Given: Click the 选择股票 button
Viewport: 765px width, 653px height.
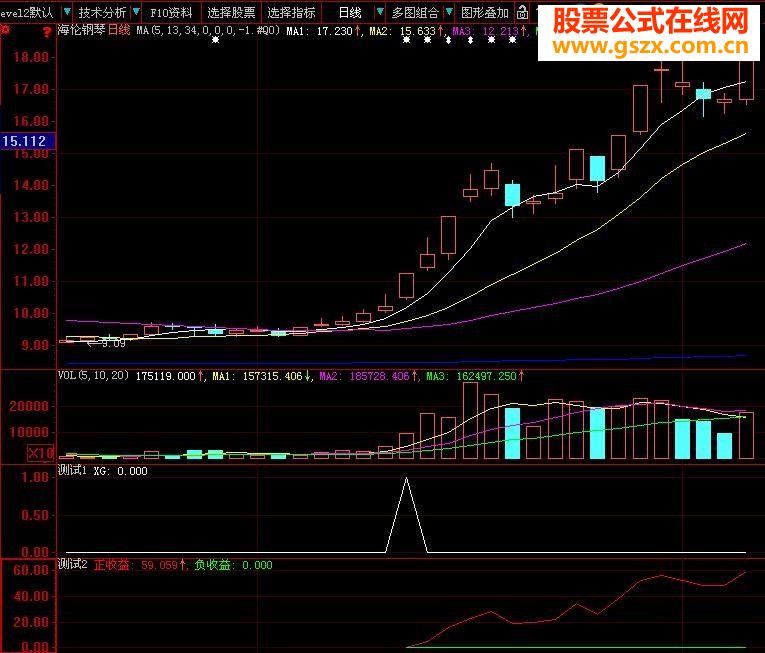Looking at the screenshot, I should (231, 12).
